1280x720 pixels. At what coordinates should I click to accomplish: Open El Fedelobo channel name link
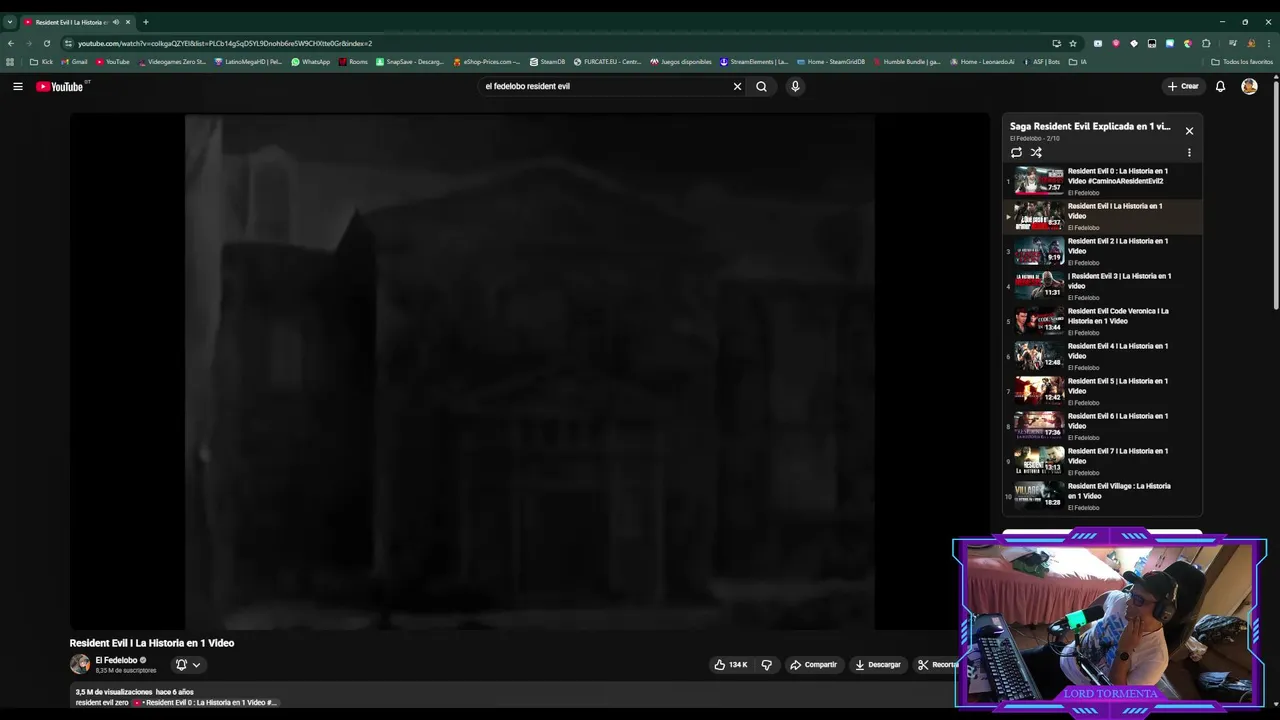(116, 660)
